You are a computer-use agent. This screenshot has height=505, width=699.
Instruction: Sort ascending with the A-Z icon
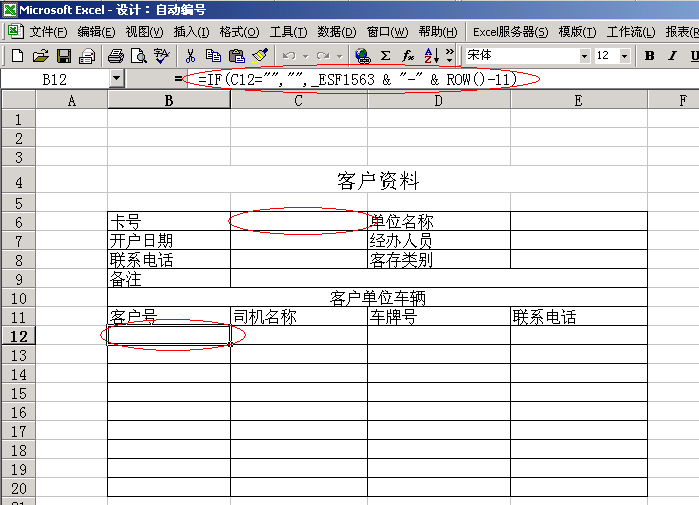click(x=431, y=56)
